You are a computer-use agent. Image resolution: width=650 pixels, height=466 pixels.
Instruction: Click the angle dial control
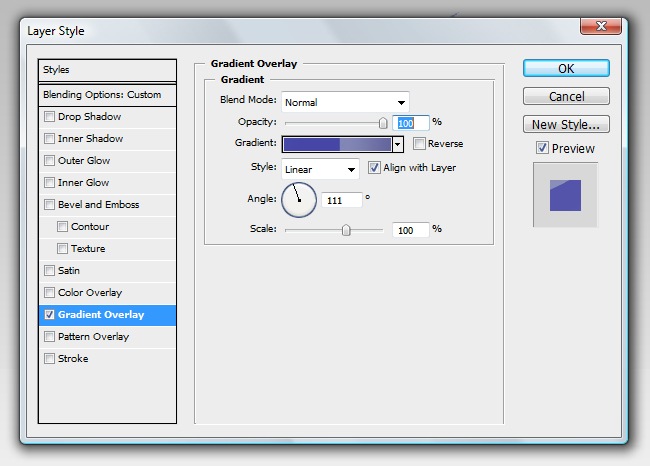click(x=298, y=200)
